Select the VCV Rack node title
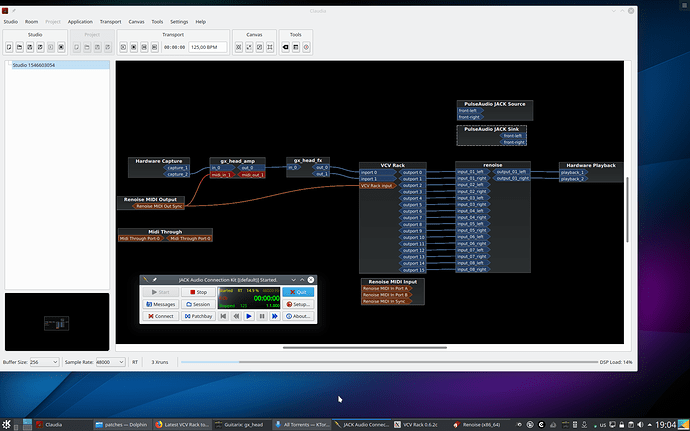 (393, 166)
